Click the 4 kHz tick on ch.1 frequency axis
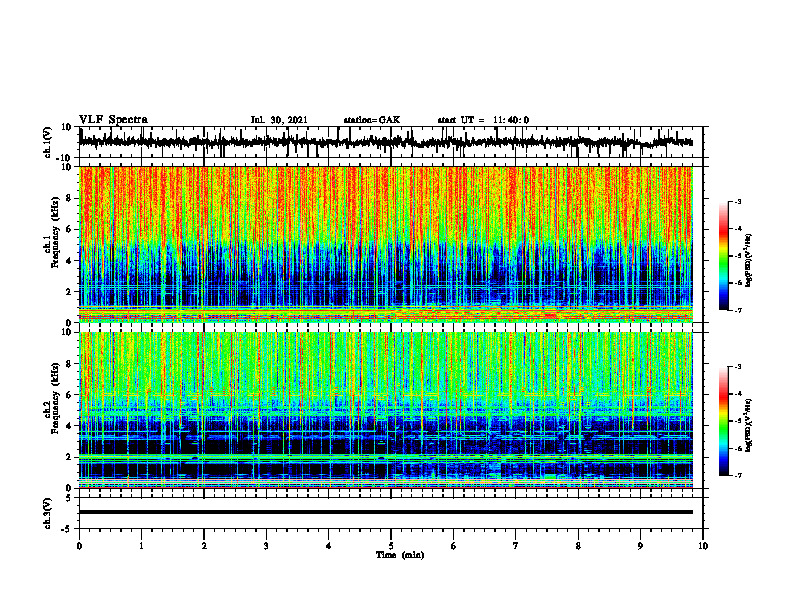The image size is (792, 612). click(69, 261)
